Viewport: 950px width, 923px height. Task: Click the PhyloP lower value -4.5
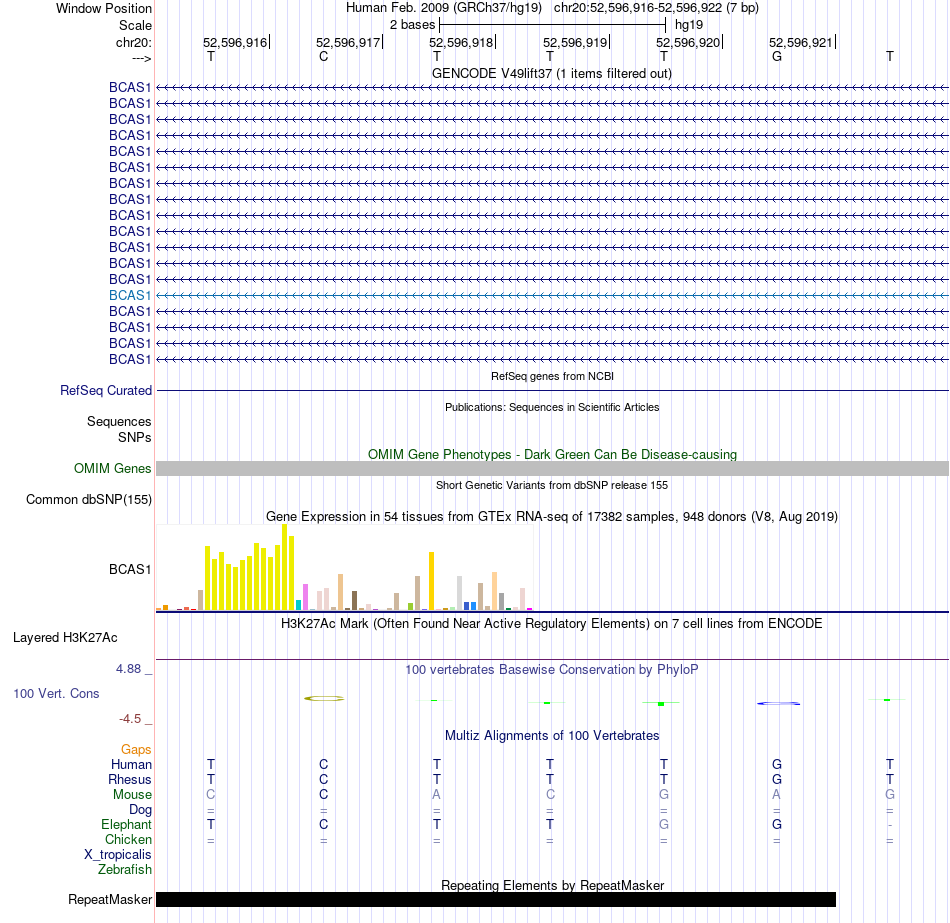coord(130,719)
